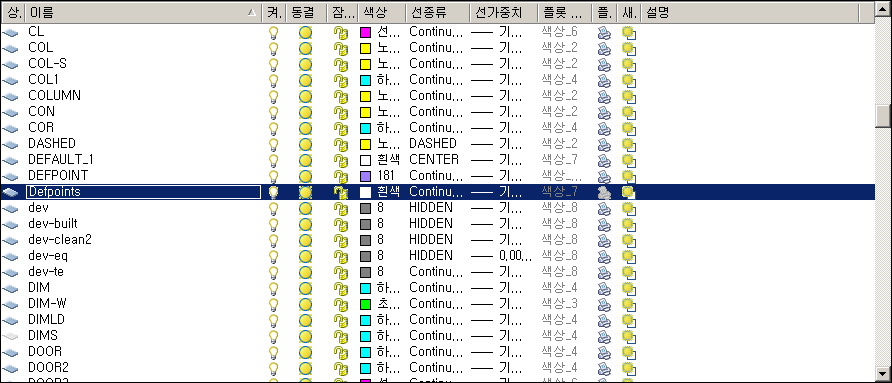Select the DIMS layer name
The height and width of the screenshot is (383, 892).
click(43, 335)
